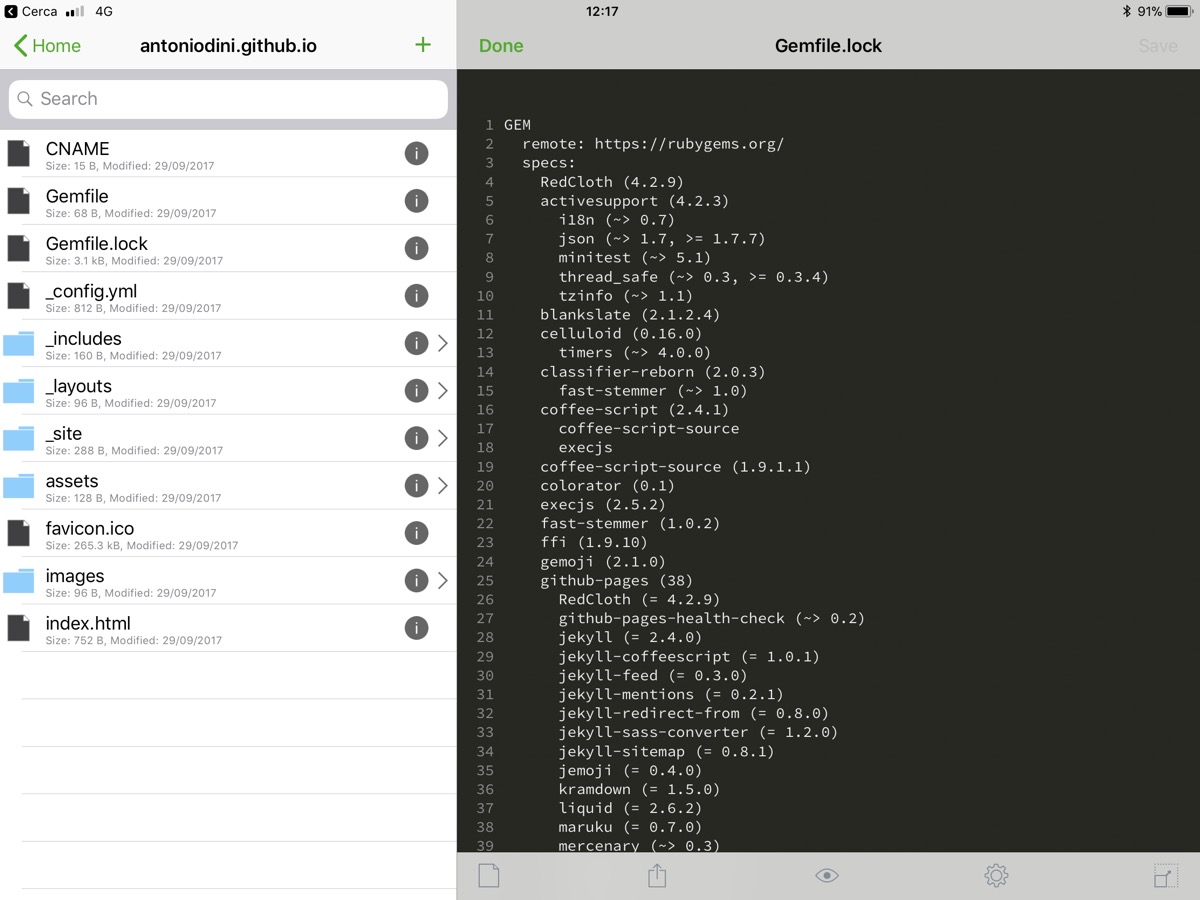This screenshot has height=900, width=1200.
Task: Open the assets folder
Action: tap(228, 486)
